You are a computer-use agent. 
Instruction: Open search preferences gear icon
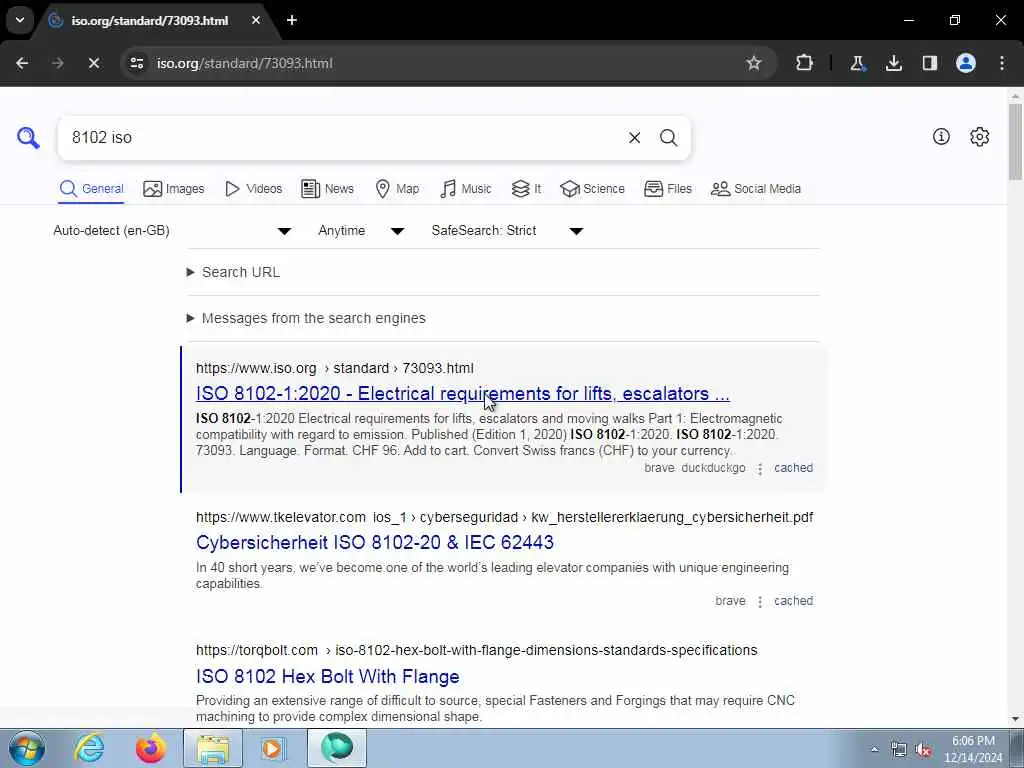(x=980, y=136)
